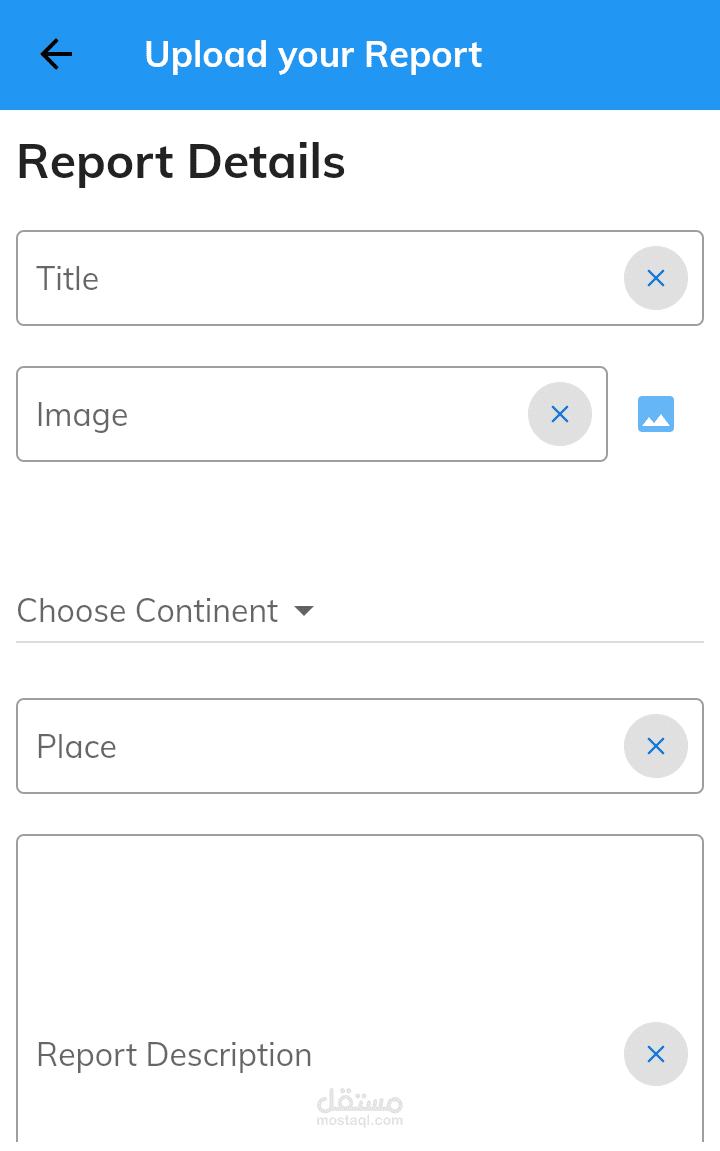Open the image picker gallery icon
The image size is (720, 1151).
[x=656, y=414]
